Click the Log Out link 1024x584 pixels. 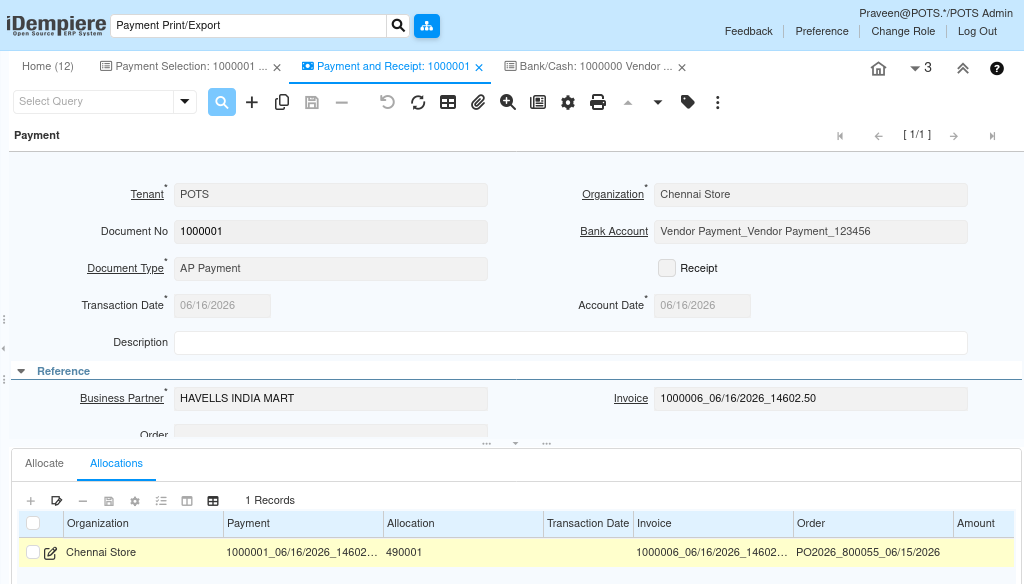click(x=977, y=31)
